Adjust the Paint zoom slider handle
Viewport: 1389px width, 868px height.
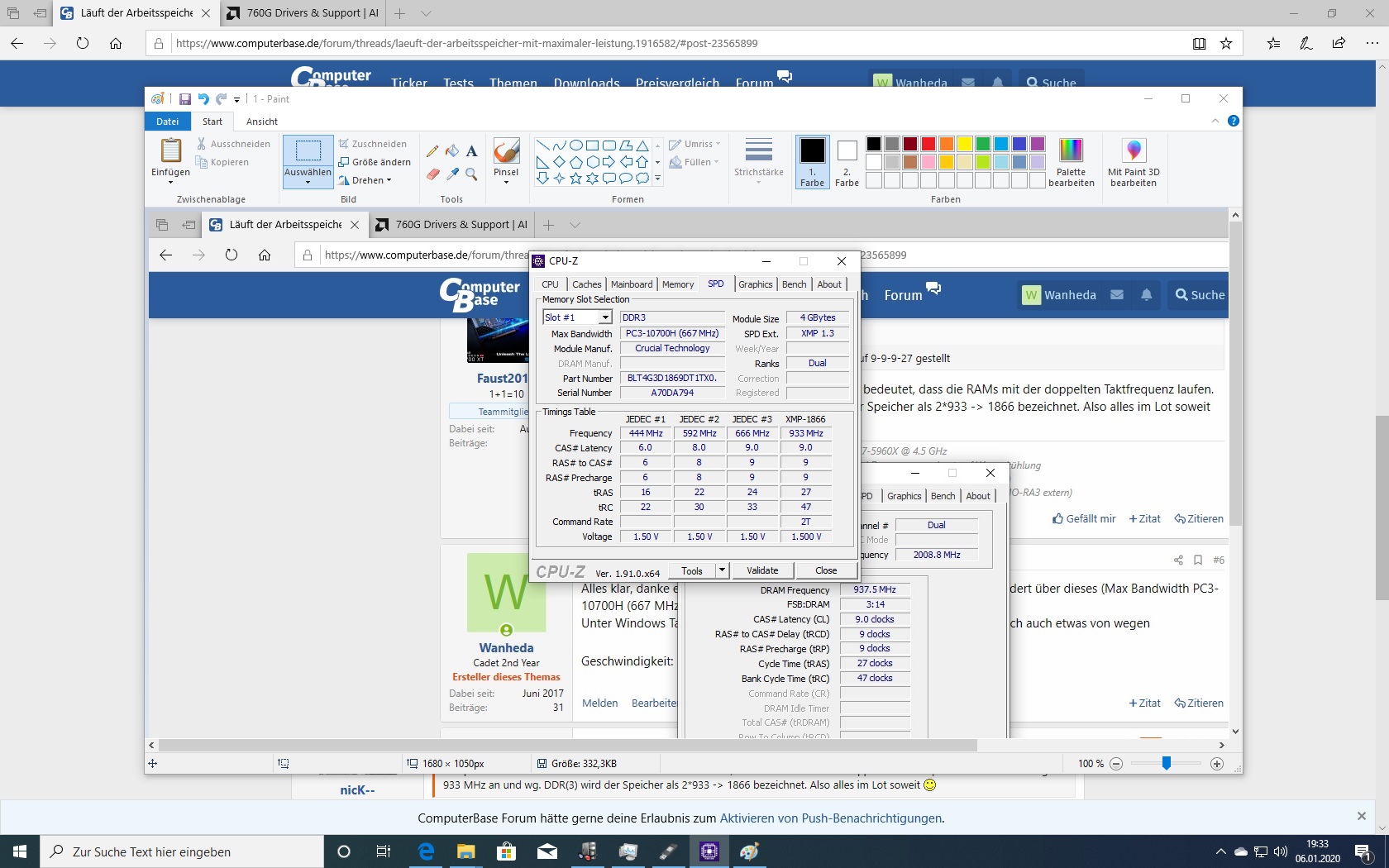(x=1166, y=763)
